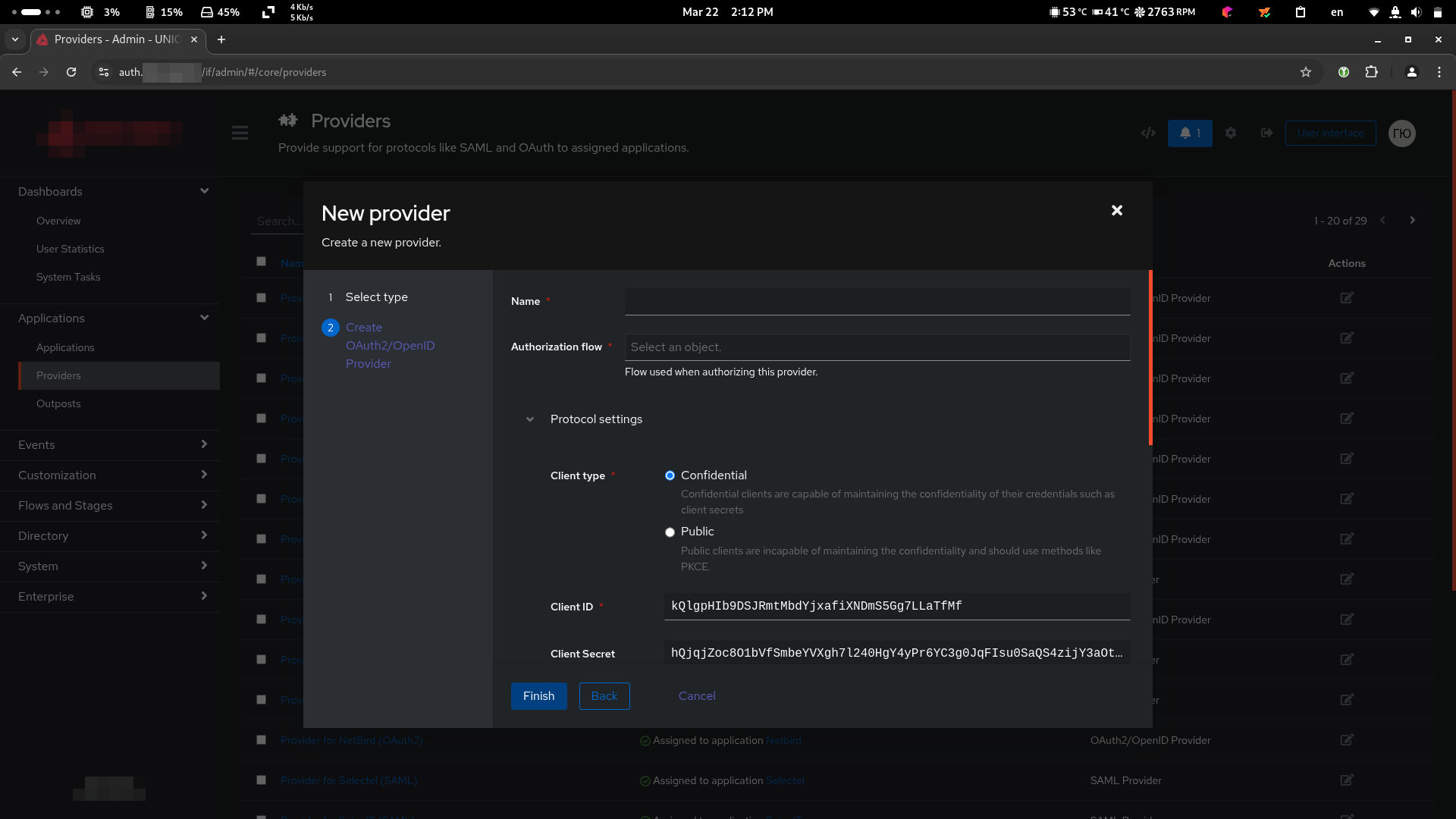Viewport: 1456px width, 819px height.
Task: Select the Confidential client type
Action: click(670, 476)
